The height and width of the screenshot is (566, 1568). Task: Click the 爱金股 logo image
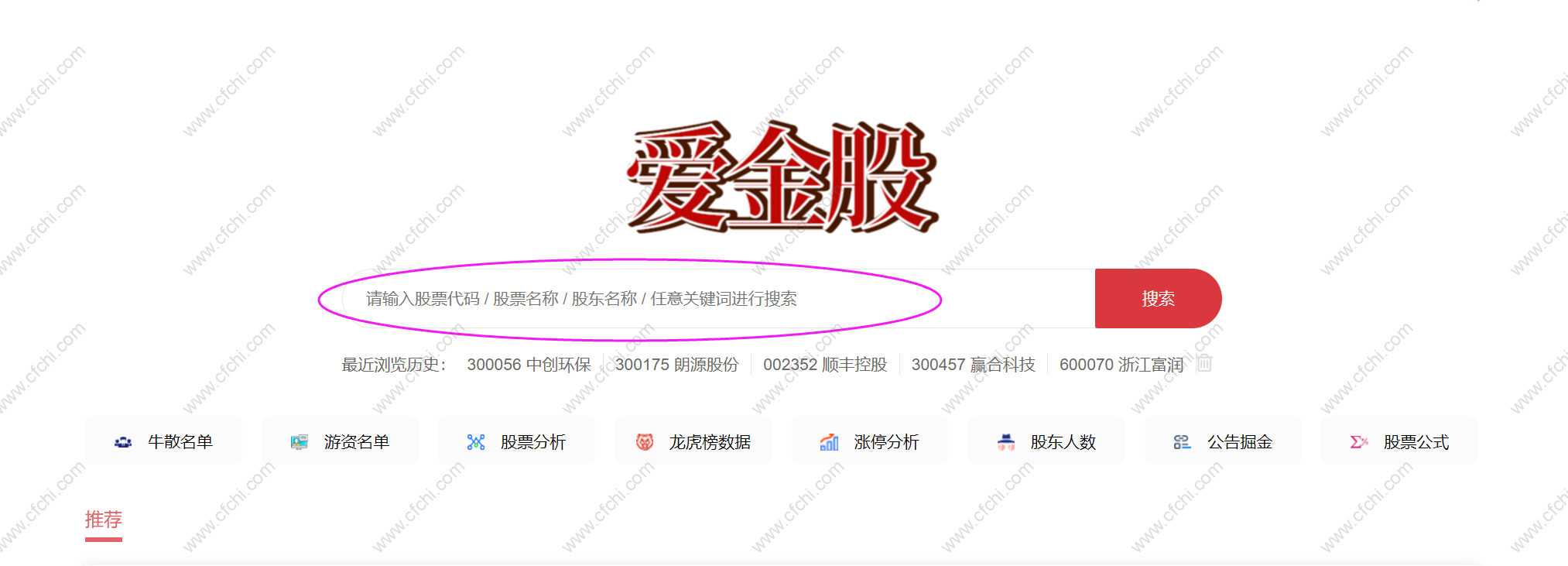[x=783, y=177]
